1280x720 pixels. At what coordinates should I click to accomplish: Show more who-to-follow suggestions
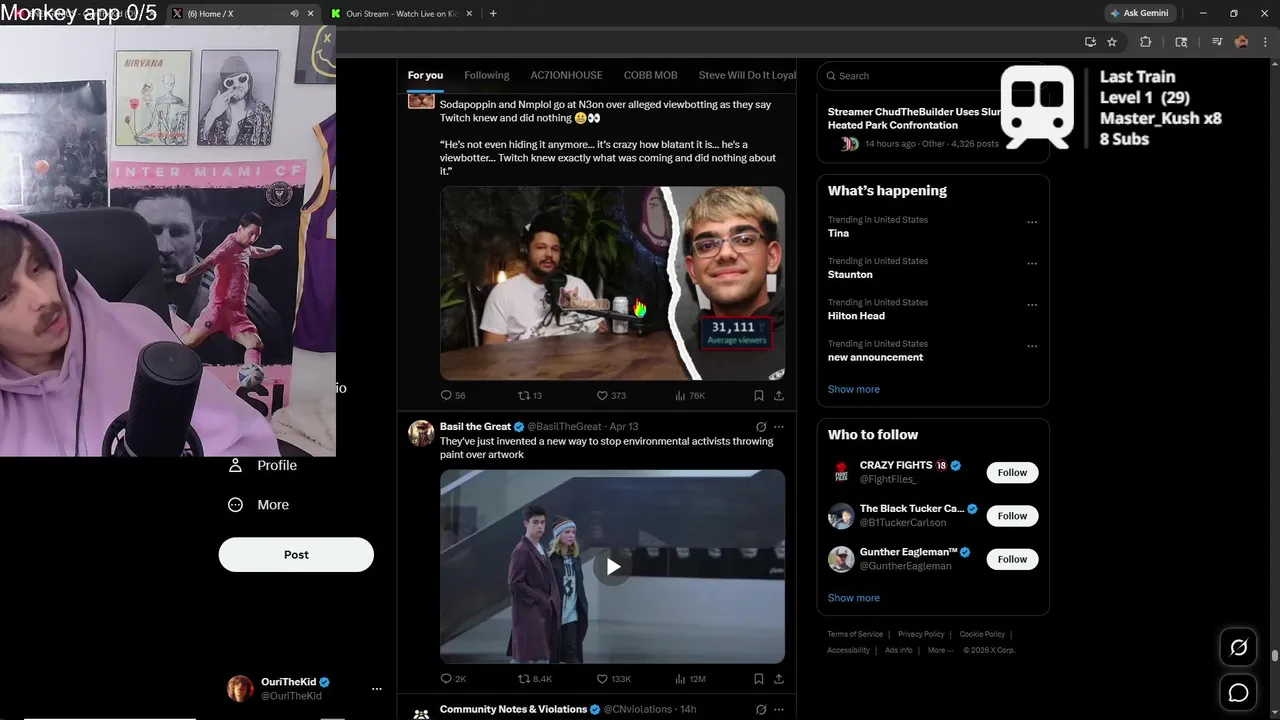coord(853,598)
